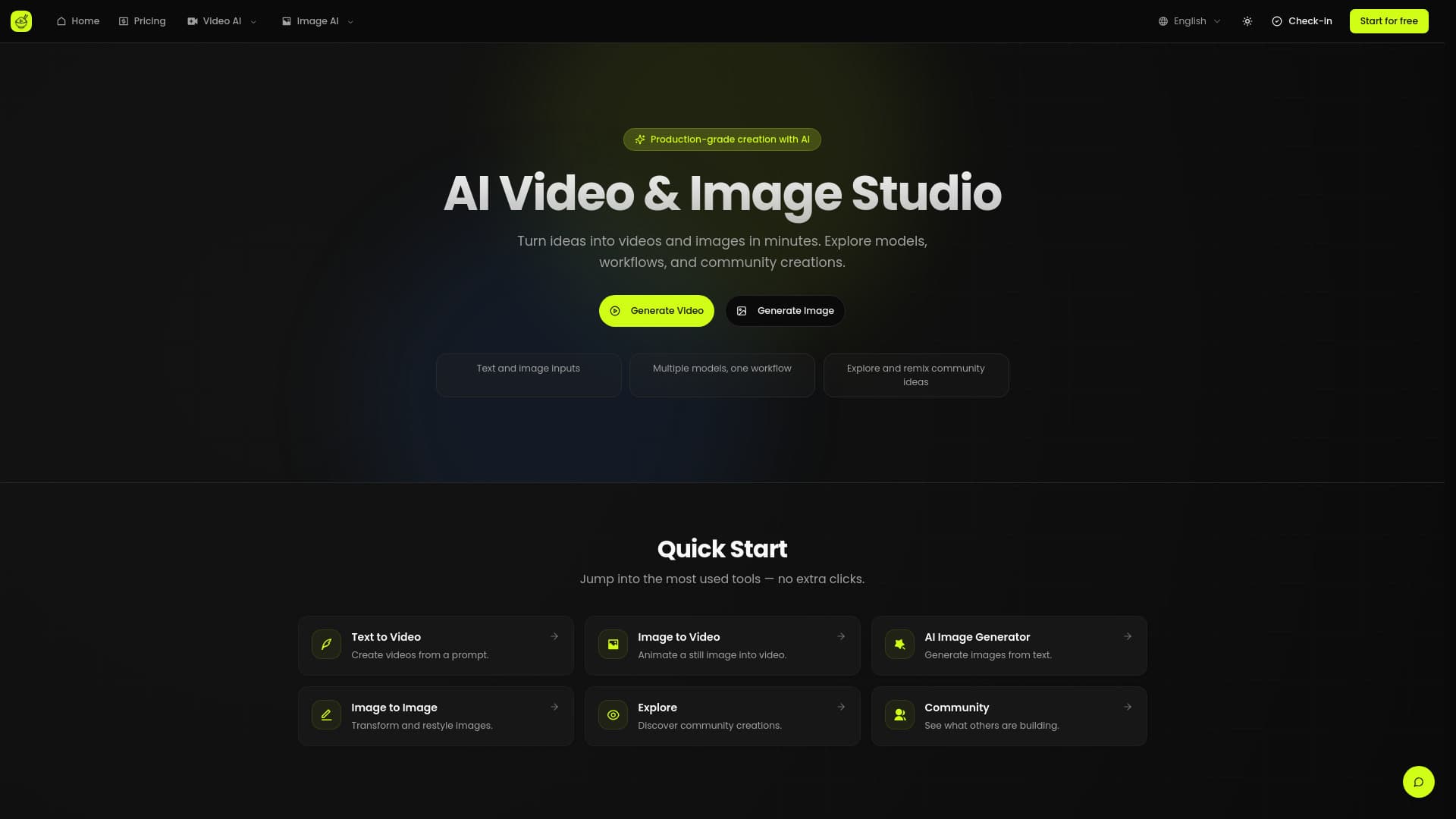Viewport: 1456px width, 819px height.
Task: Click the Community people icon
Action: 899,715
